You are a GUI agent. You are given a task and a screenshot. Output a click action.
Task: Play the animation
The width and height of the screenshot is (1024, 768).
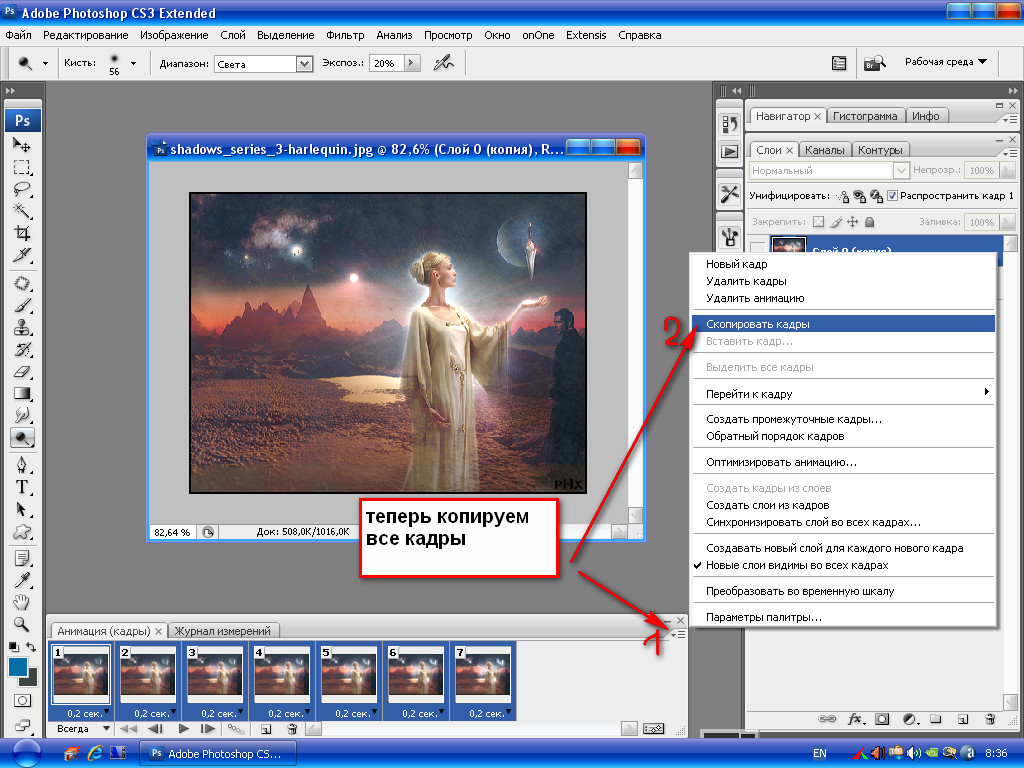184,729
